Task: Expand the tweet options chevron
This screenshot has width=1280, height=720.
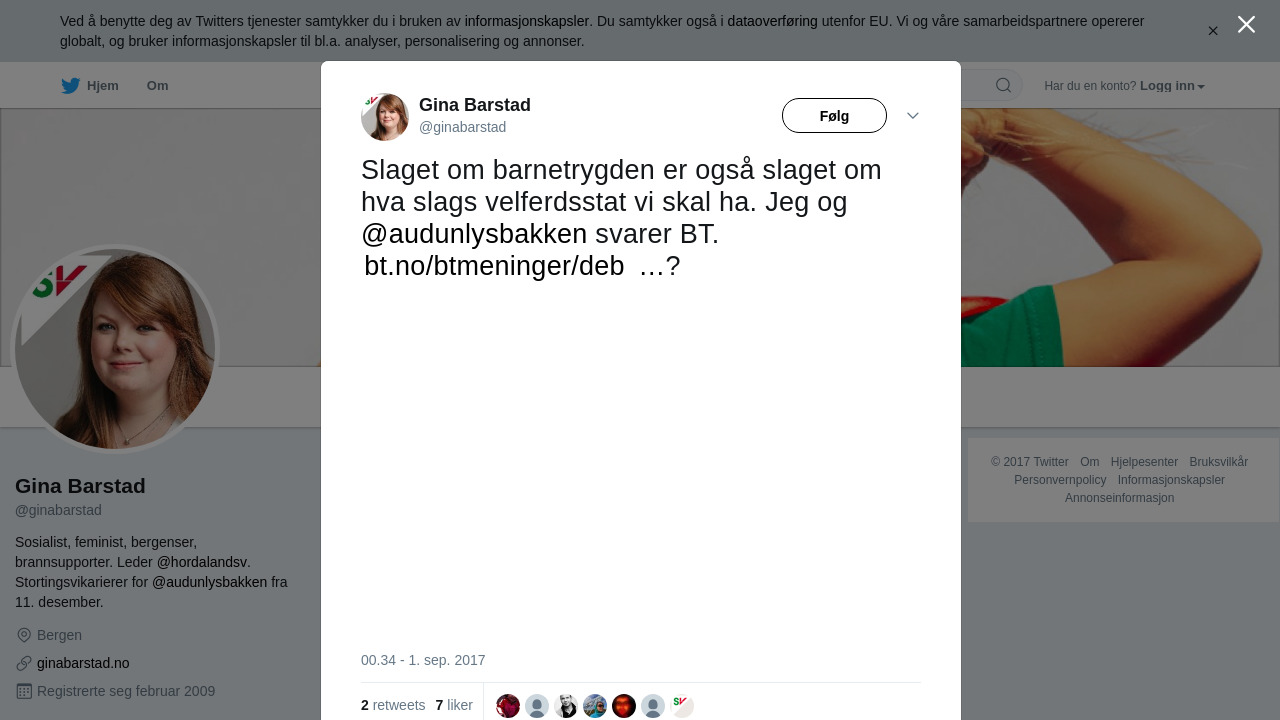Action: point(913,116)
